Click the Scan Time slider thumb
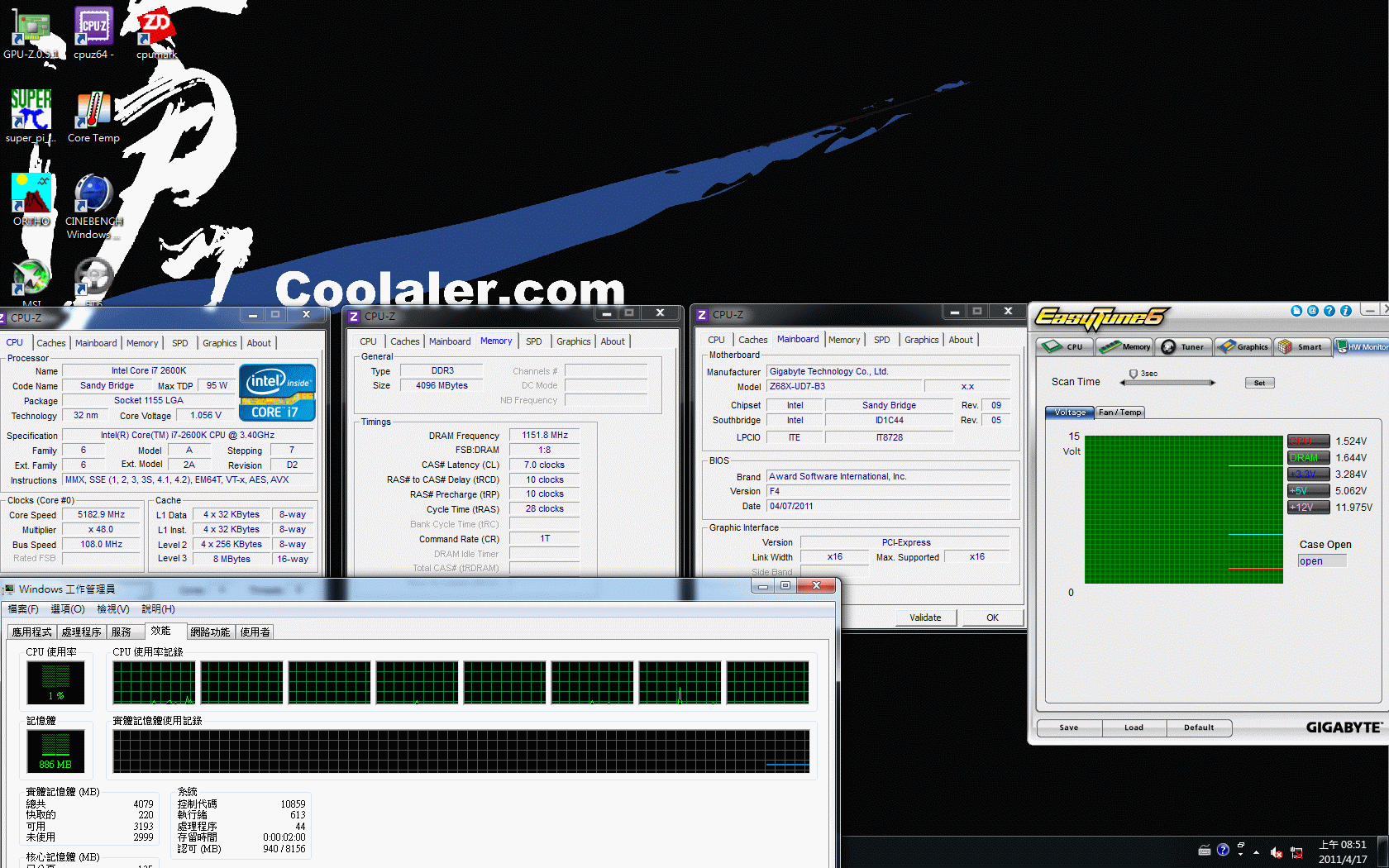 pyautogui.click(x=1133, y=374)
